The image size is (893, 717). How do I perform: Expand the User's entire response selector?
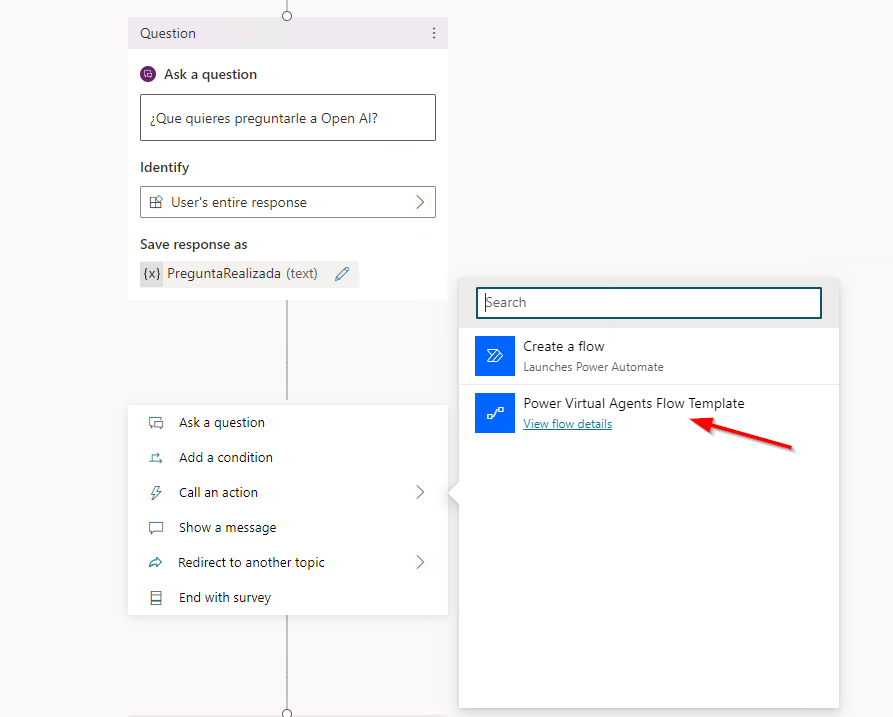click(420, 202)
